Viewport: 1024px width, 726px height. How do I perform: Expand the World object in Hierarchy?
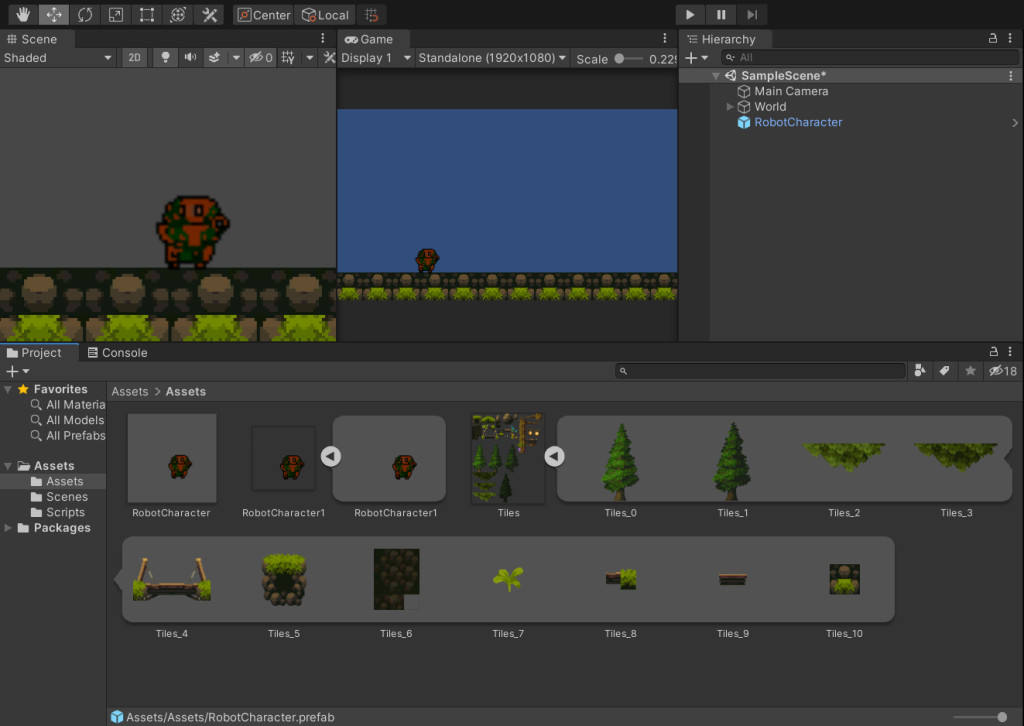[730, 107]
